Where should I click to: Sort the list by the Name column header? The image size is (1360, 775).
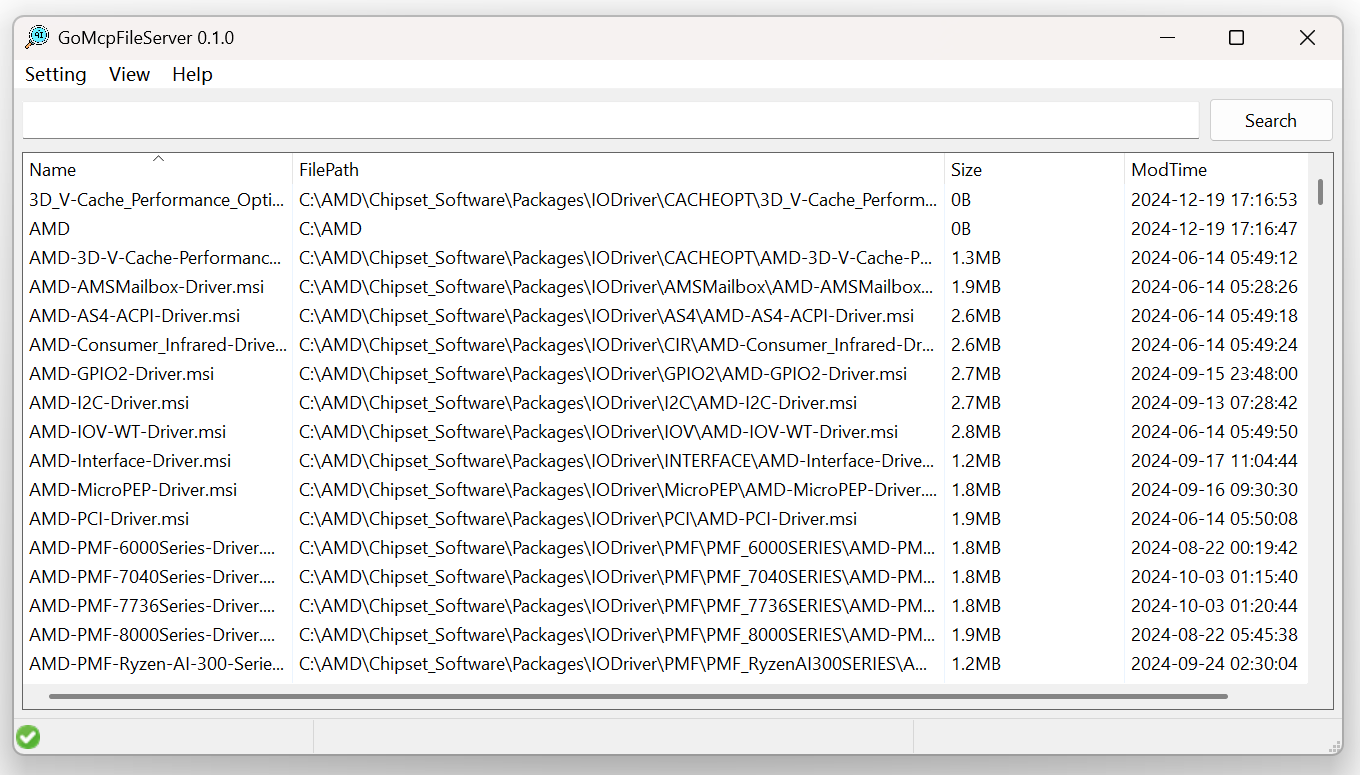point(158,170)
